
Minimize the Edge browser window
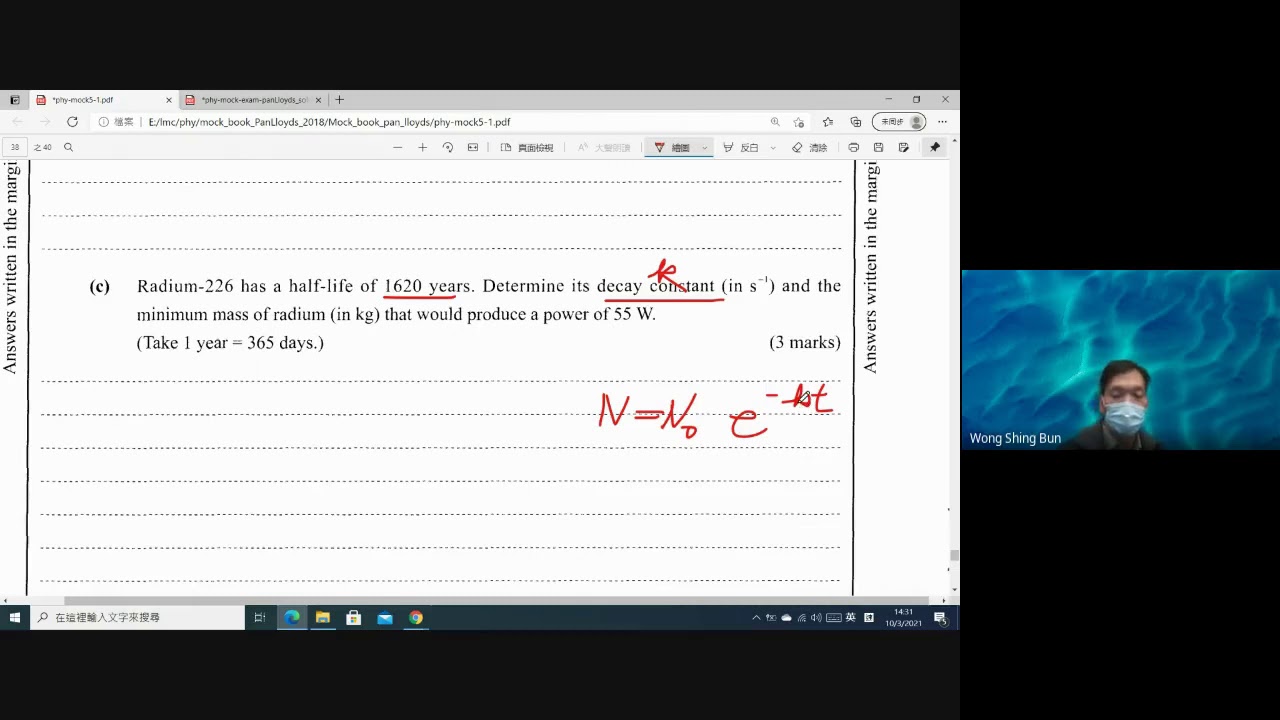point(888,99)
